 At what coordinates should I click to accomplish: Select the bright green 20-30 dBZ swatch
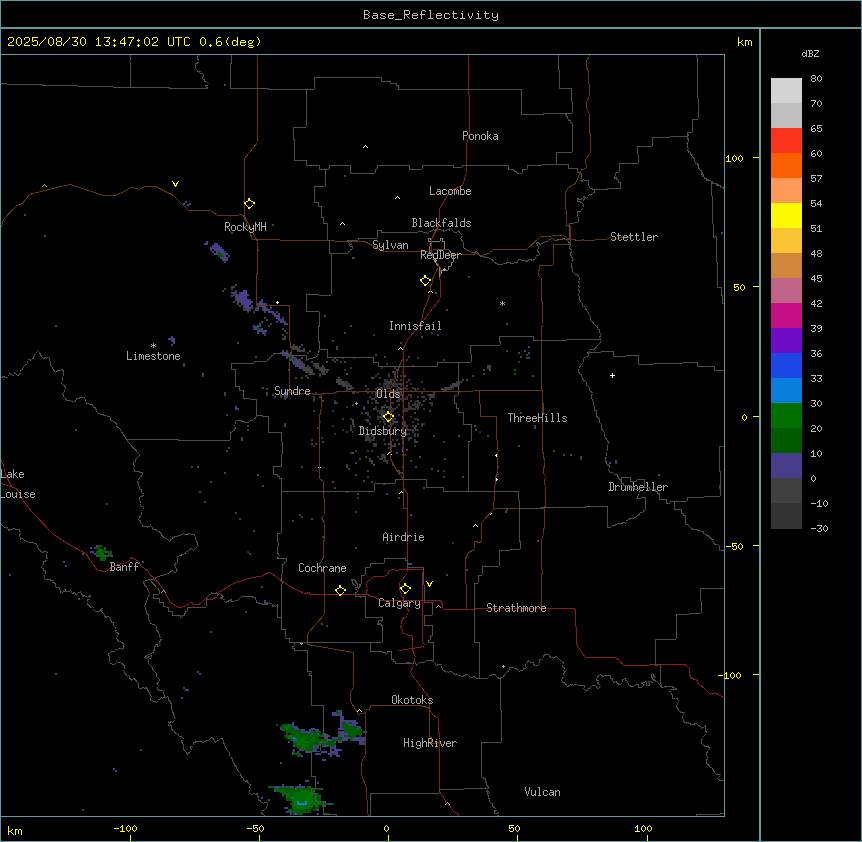click(786, 416)
